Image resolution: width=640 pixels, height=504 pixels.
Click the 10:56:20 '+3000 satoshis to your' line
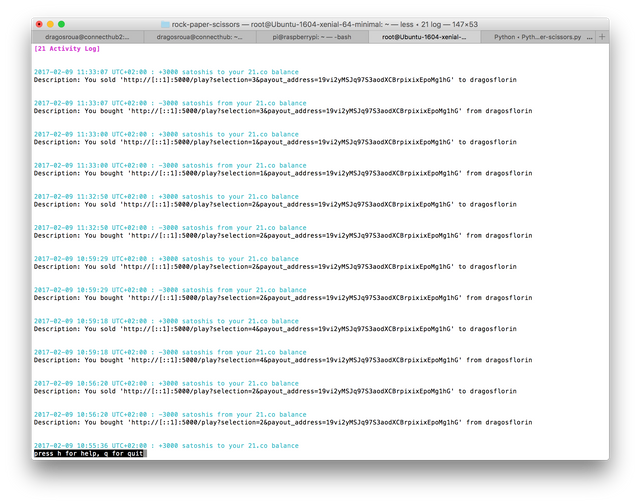[166, 383]
